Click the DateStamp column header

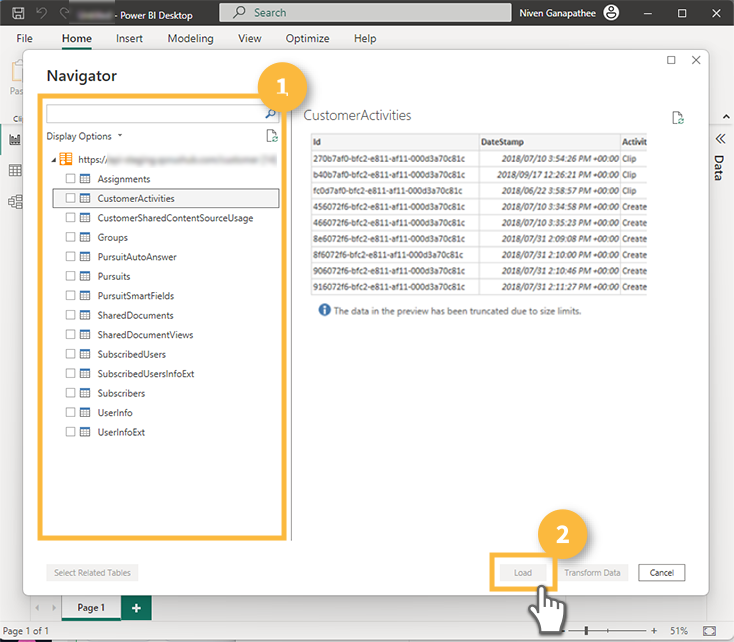pyautogui.click(x=550, y=141)
